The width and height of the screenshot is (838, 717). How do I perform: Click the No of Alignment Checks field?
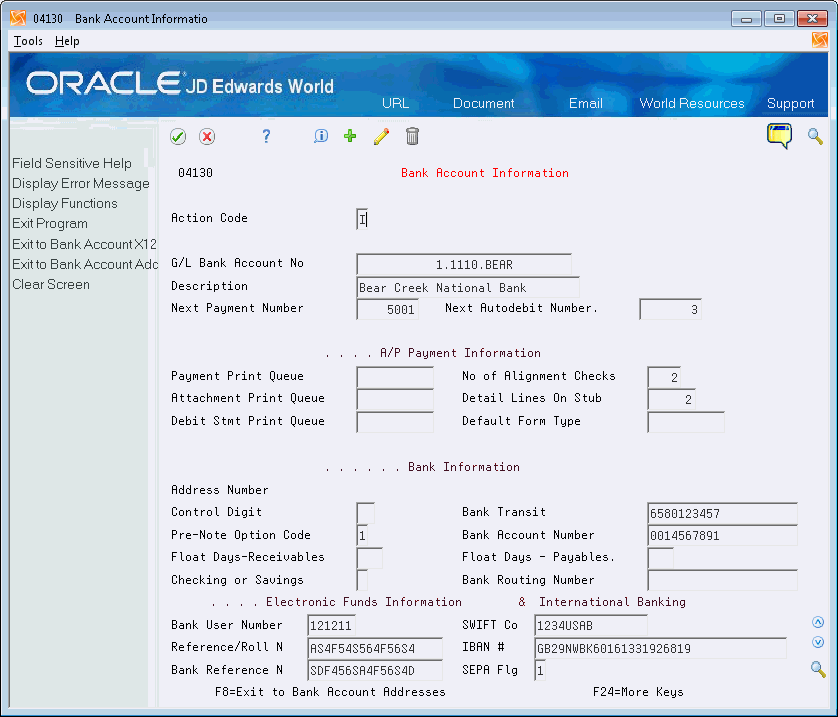coord(664,377)
